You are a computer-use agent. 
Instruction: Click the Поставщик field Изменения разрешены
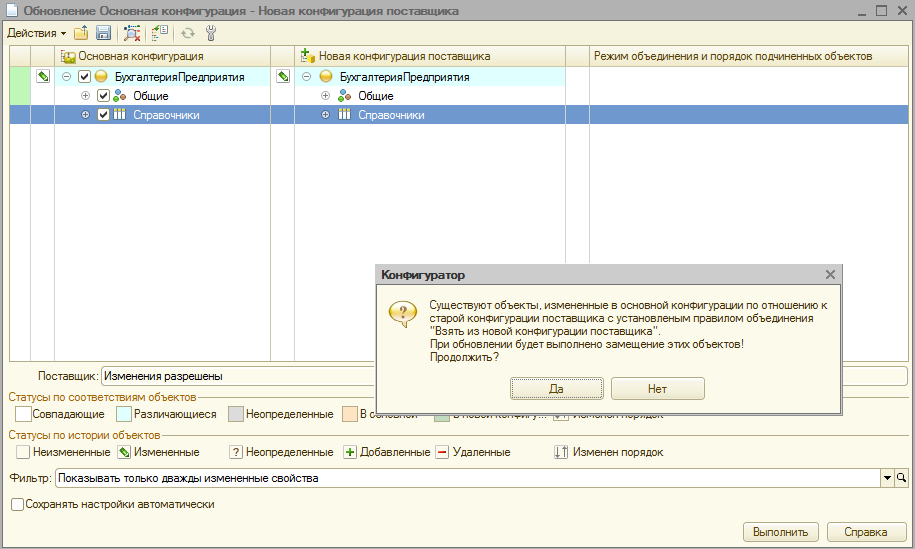pyautogui.click(x=239, y=376)
